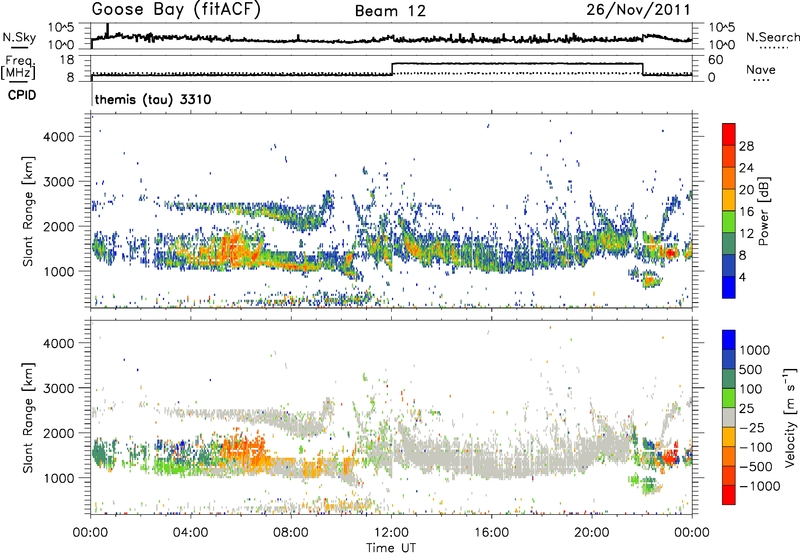The width and height of the screenshot is (800, 554).
Task: Click the 60 tick on the Nave axis
Action: pyautogui.click(x=716, y=60)
